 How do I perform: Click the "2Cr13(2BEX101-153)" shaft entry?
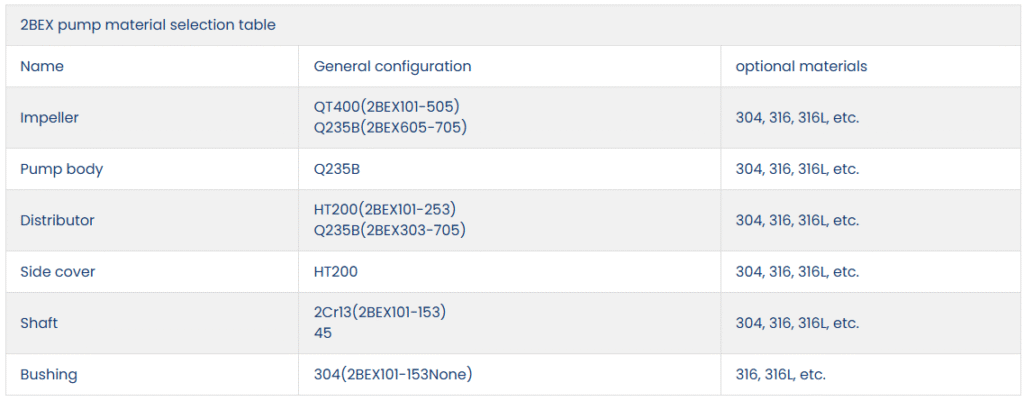point(379,312)
